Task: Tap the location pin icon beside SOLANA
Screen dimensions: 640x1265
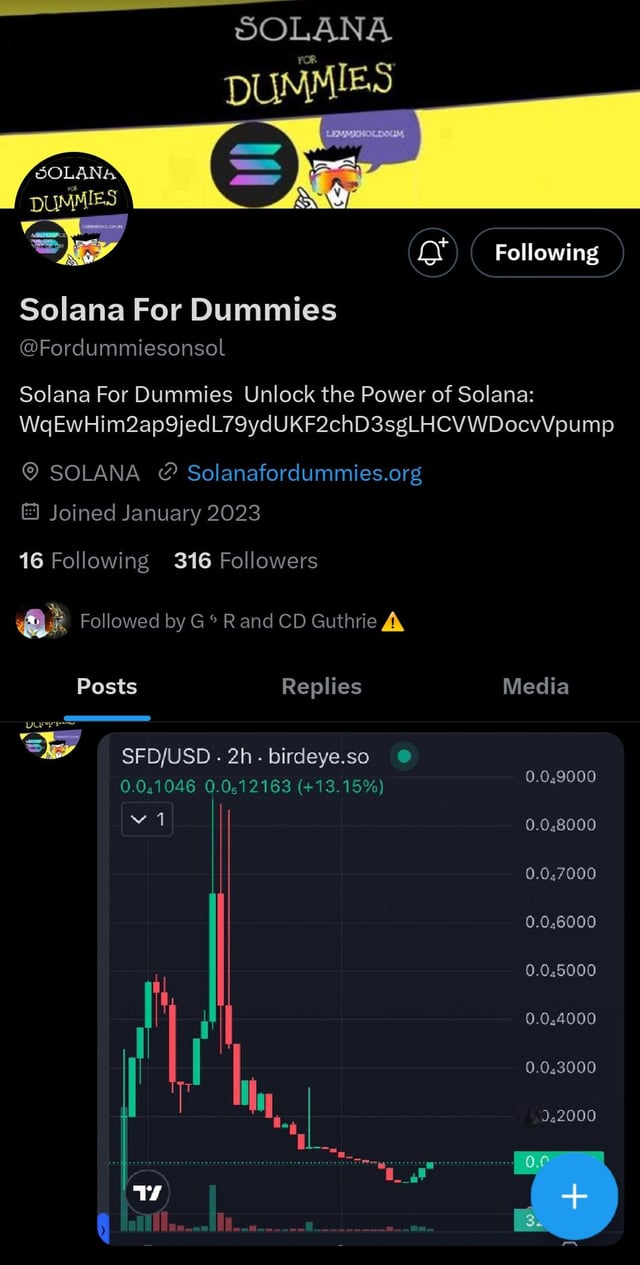Action: click(30, 473)
